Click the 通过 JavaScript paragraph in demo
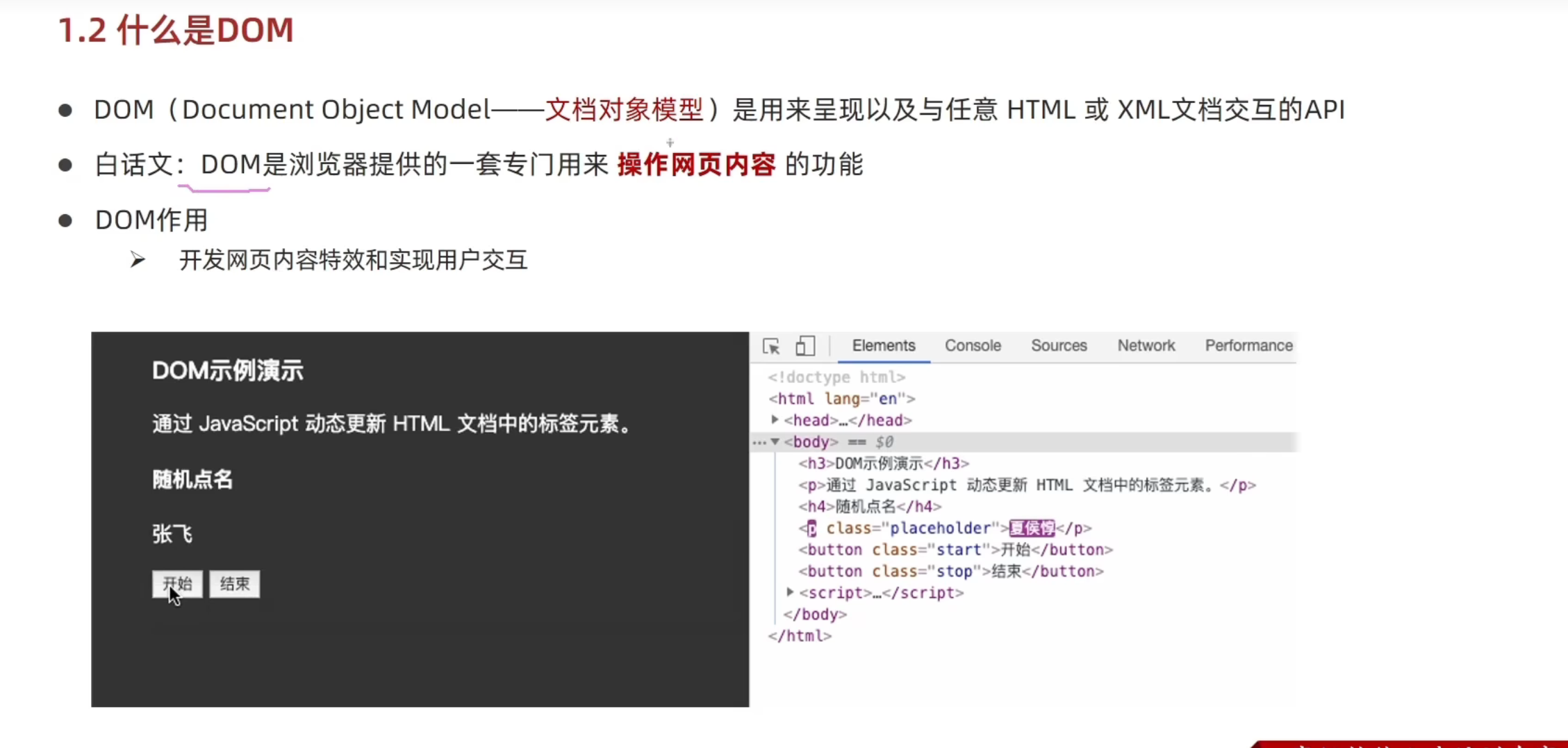Viewport: 1568px width, 748px height. pyautogui.click(x=394, y=423)
